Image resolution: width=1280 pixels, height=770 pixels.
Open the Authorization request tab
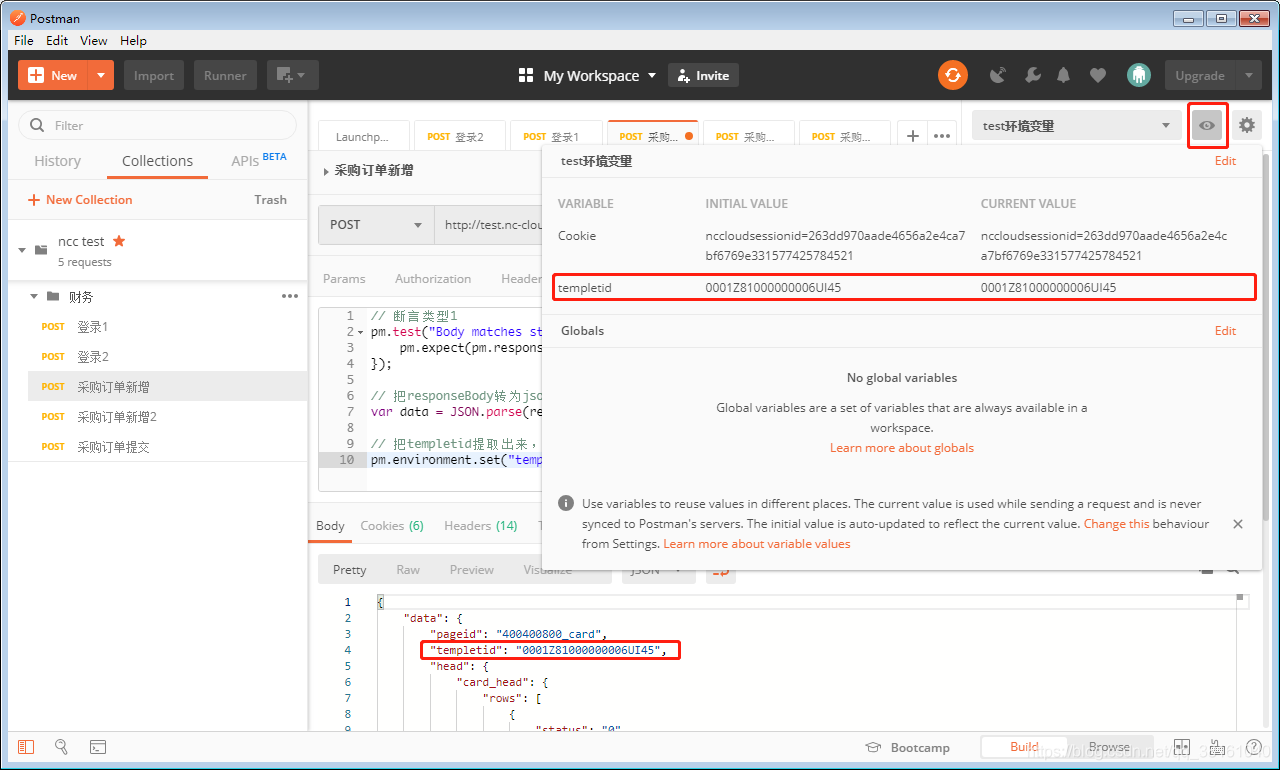point(433,279)
